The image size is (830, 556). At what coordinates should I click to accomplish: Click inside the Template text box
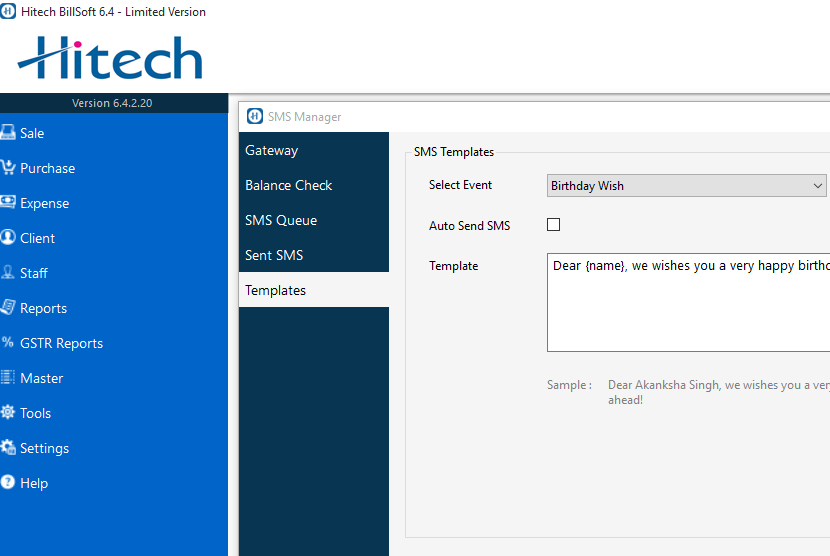click(688, 310)
